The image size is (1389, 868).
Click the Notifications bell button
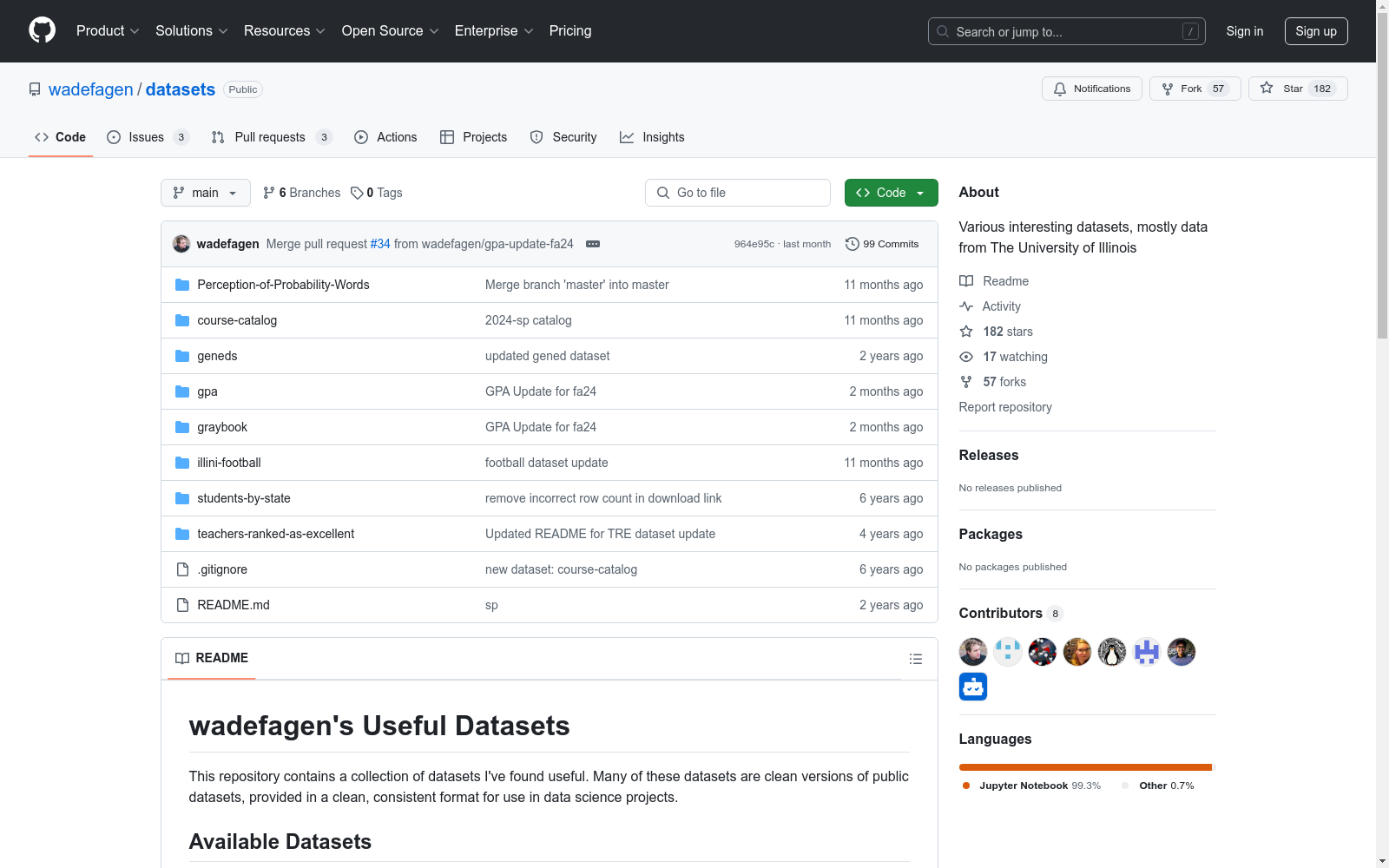(1092, 89)
